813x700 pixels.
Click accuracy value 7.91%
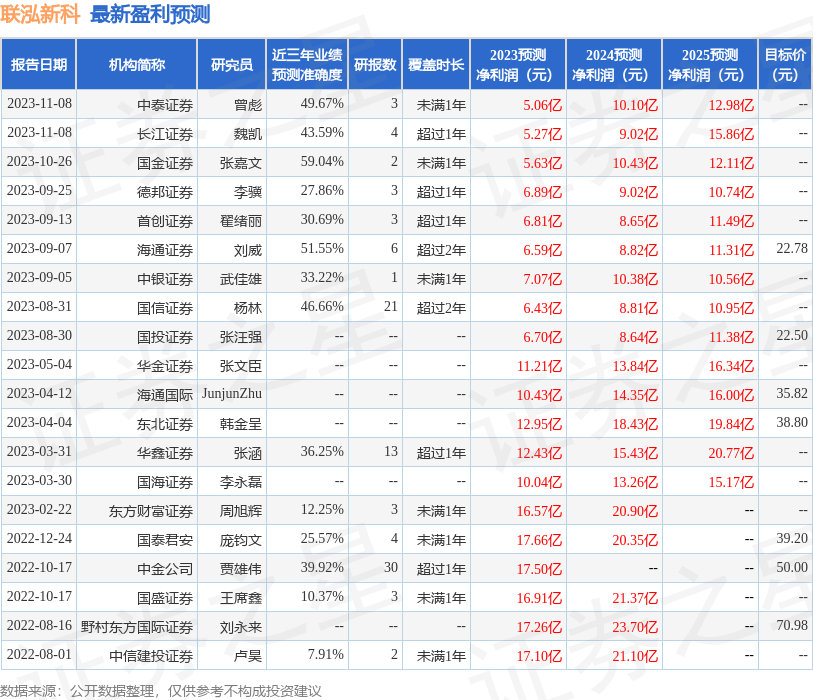[326, 655]
